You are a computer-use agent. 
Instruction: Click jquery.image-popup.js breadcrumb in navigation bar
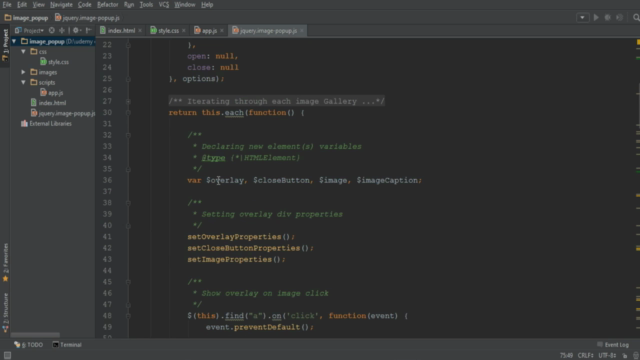(87, 18)
